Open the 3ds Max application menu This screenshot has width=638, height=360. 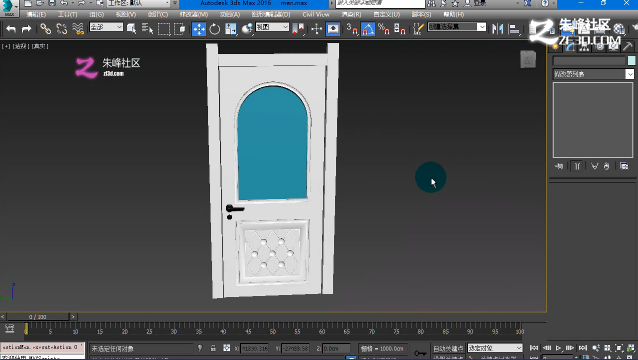click(8, 7)
